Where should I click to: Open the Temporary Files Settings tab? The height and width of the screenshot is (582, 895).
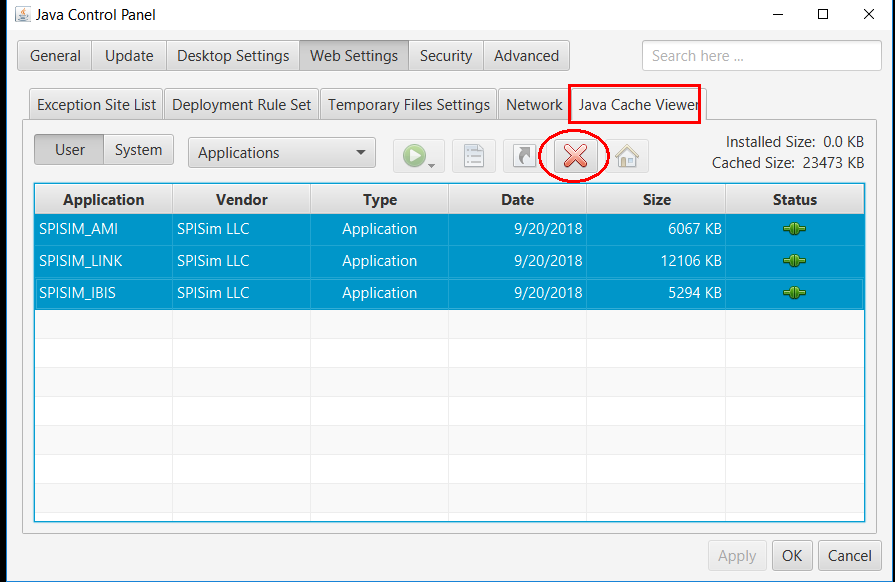click(408, 105)
